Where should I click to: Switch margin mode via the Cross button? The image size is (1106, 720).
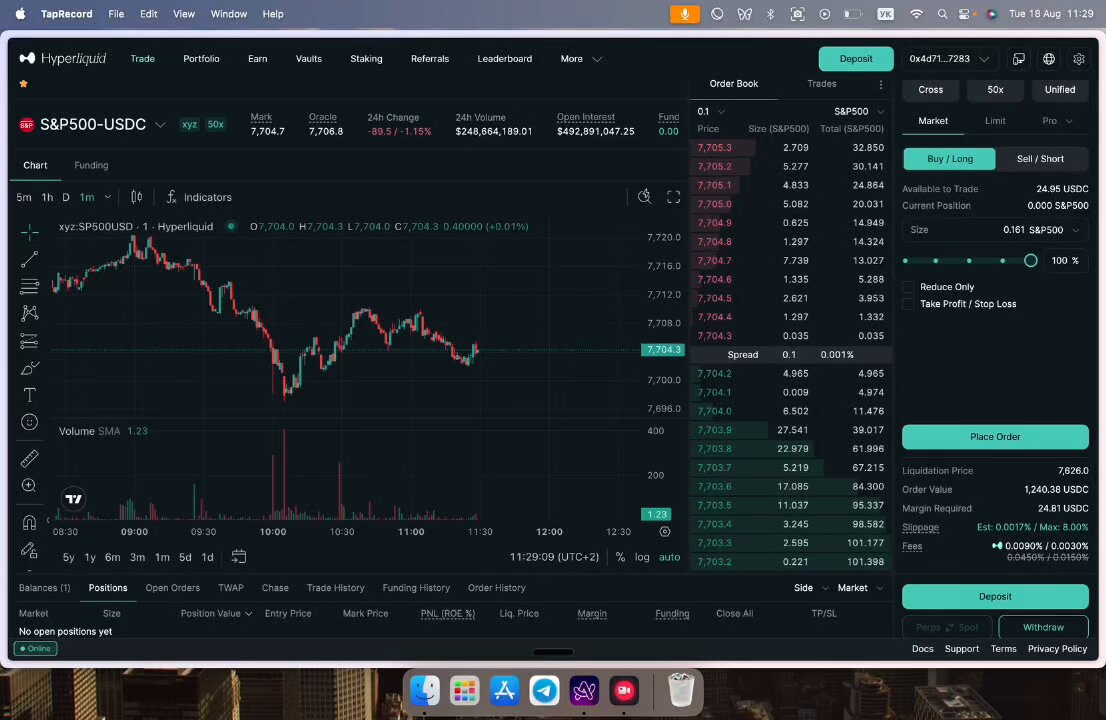[930, 90]
